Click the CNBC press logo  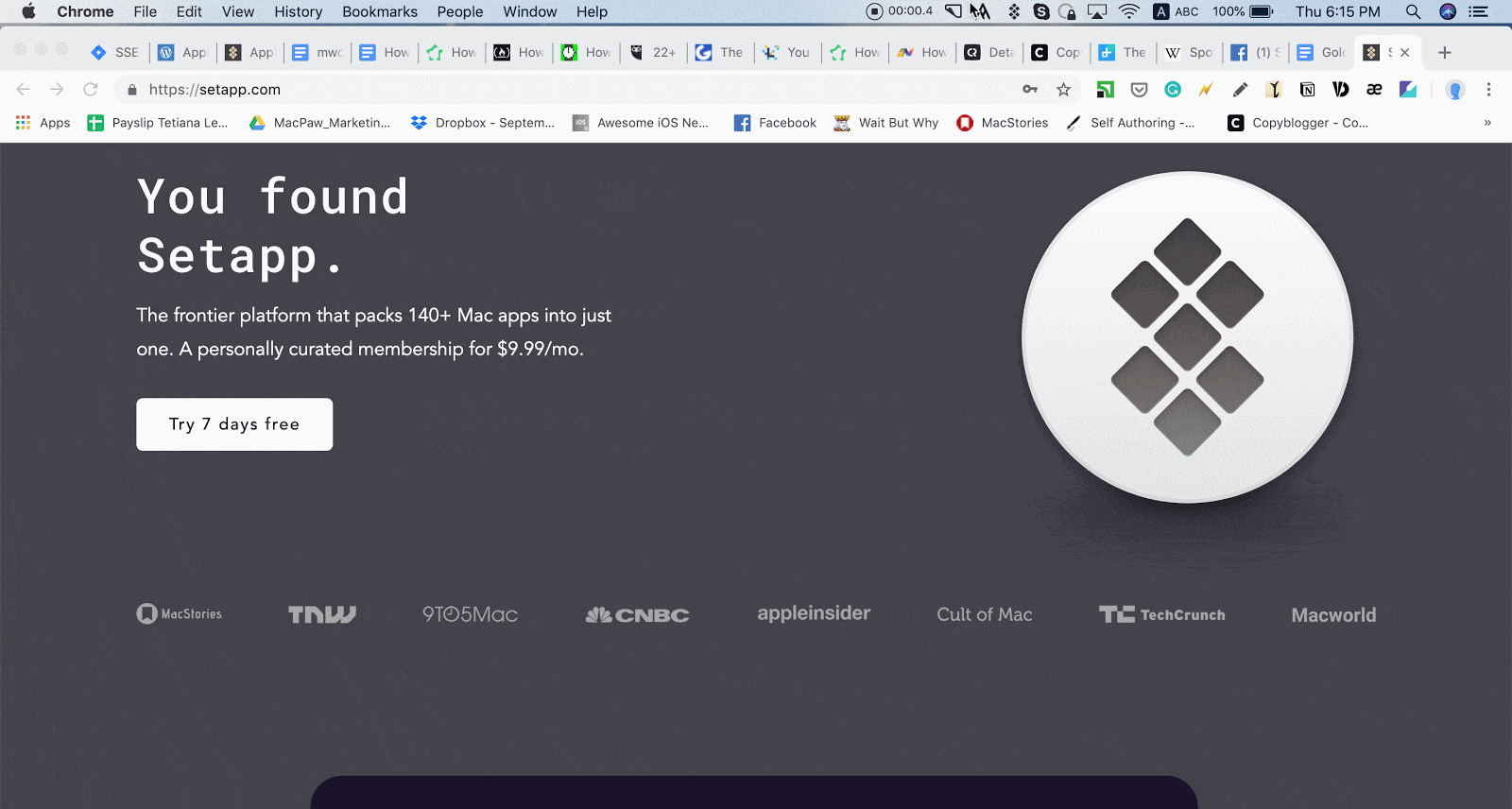pyautogui.click(x=637, y=615)
